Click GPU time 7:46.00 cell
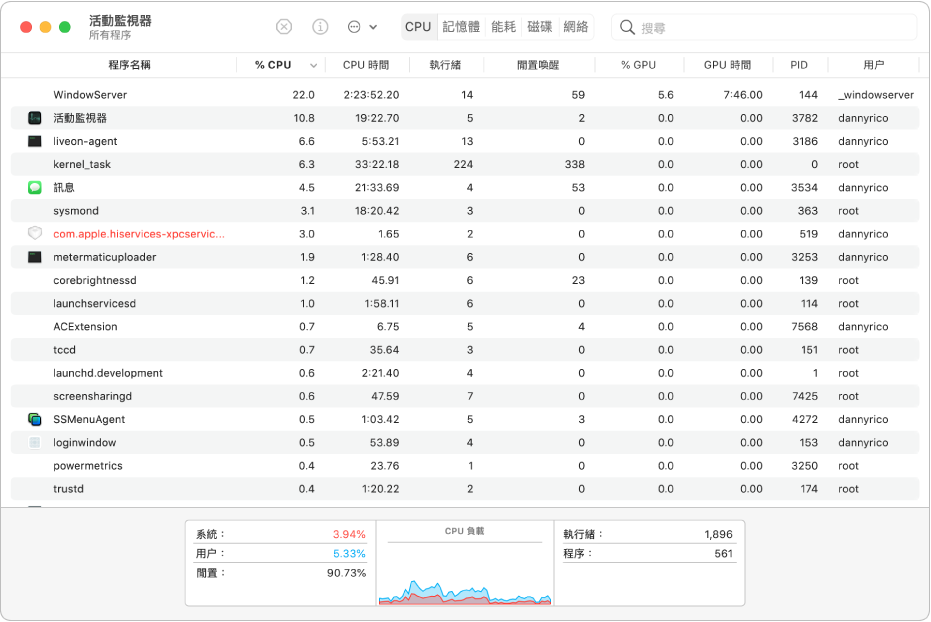This screenshot has height=622, width=931. [x=743, y=95]
